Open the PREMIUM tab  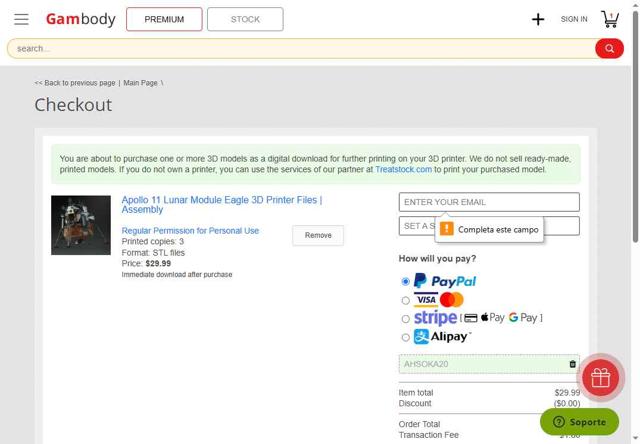click(164, 19)
